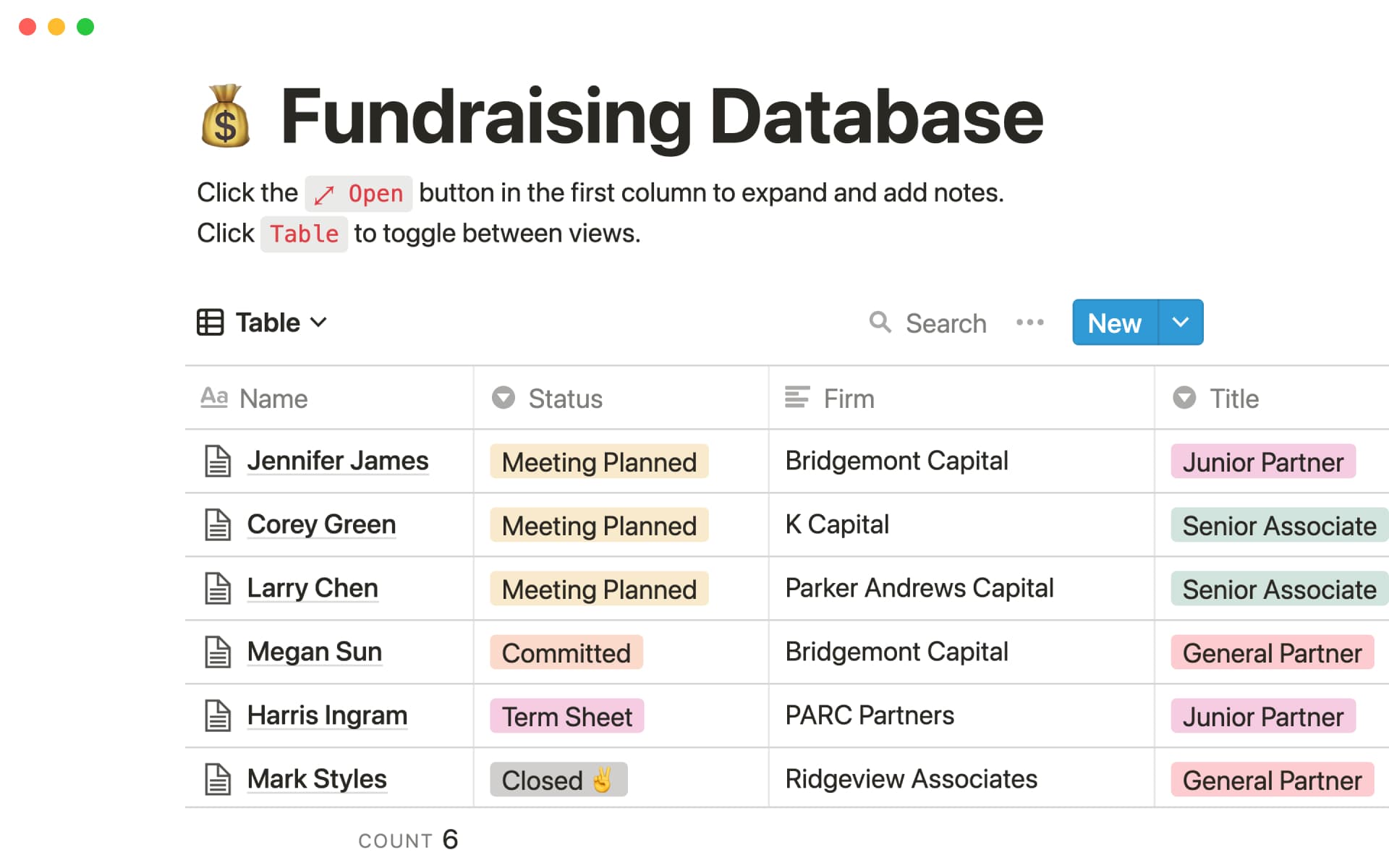Click the Status column select icon
Viewport: 1389px width, 868px height.
(x=504, y=398)
